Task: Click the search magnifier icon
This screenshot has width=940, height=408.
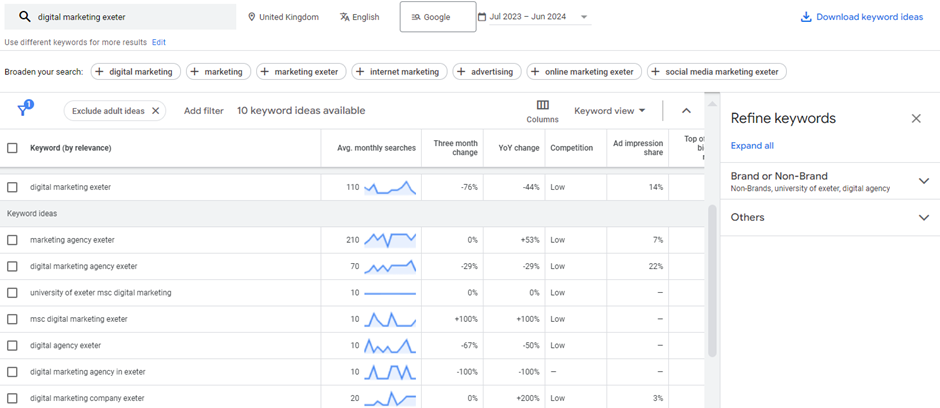Action: pos(25,17)
